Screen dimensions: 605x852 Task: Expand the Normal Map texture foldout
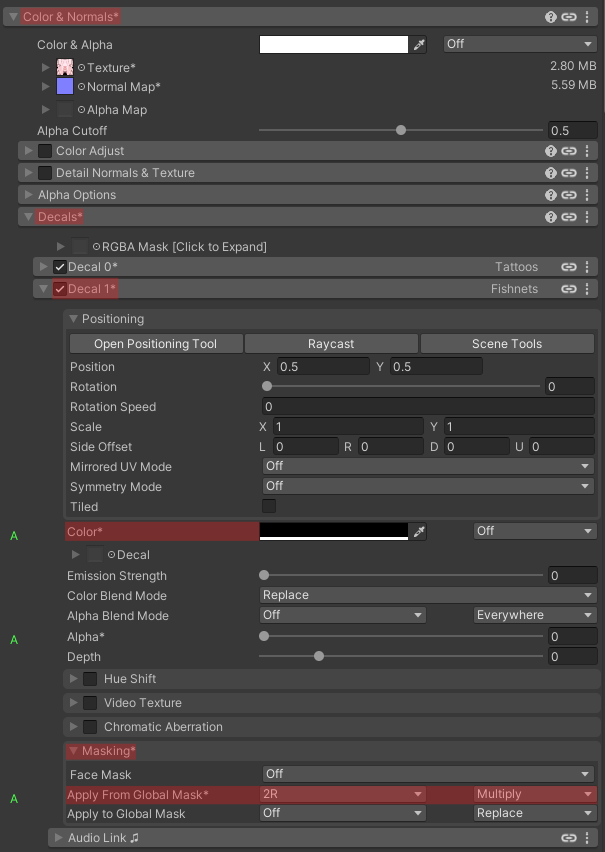[46, 88]
